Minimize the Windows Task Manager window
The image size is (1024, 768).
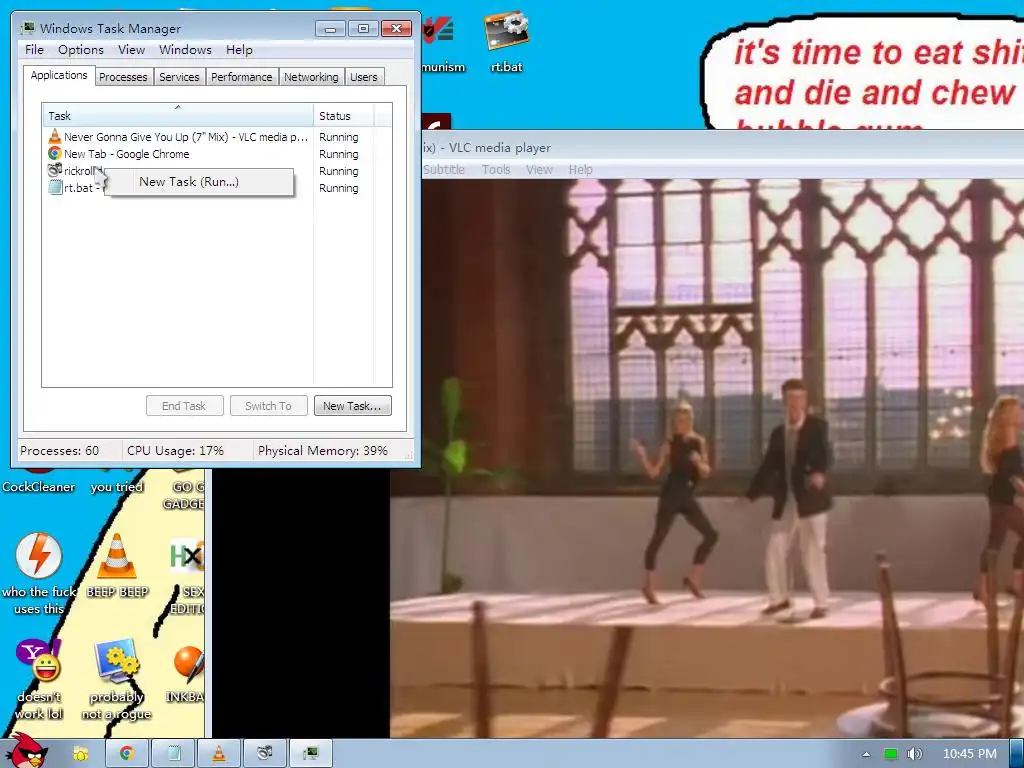coord(330,29)
